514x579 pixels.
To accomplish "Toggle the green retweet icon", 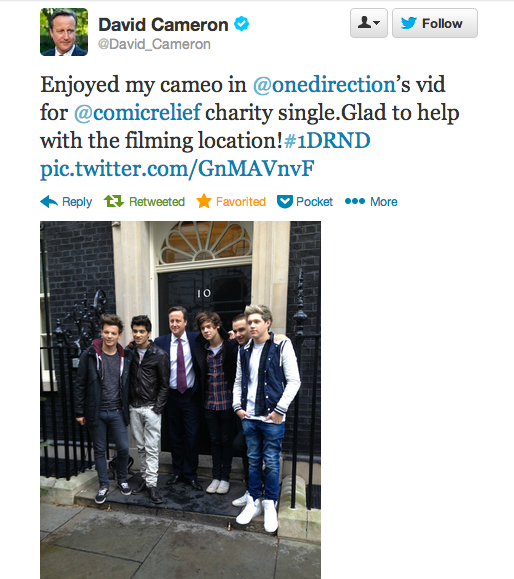I will [114, 201].
